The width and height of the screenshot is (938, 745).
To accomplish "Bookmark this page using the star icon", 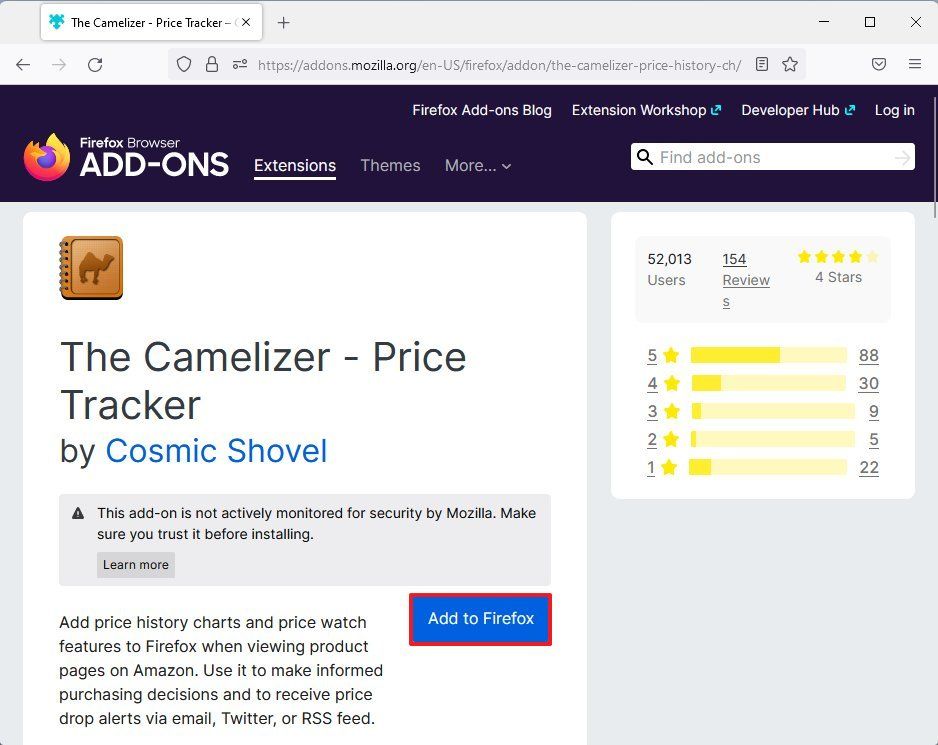I will [790, 64].
